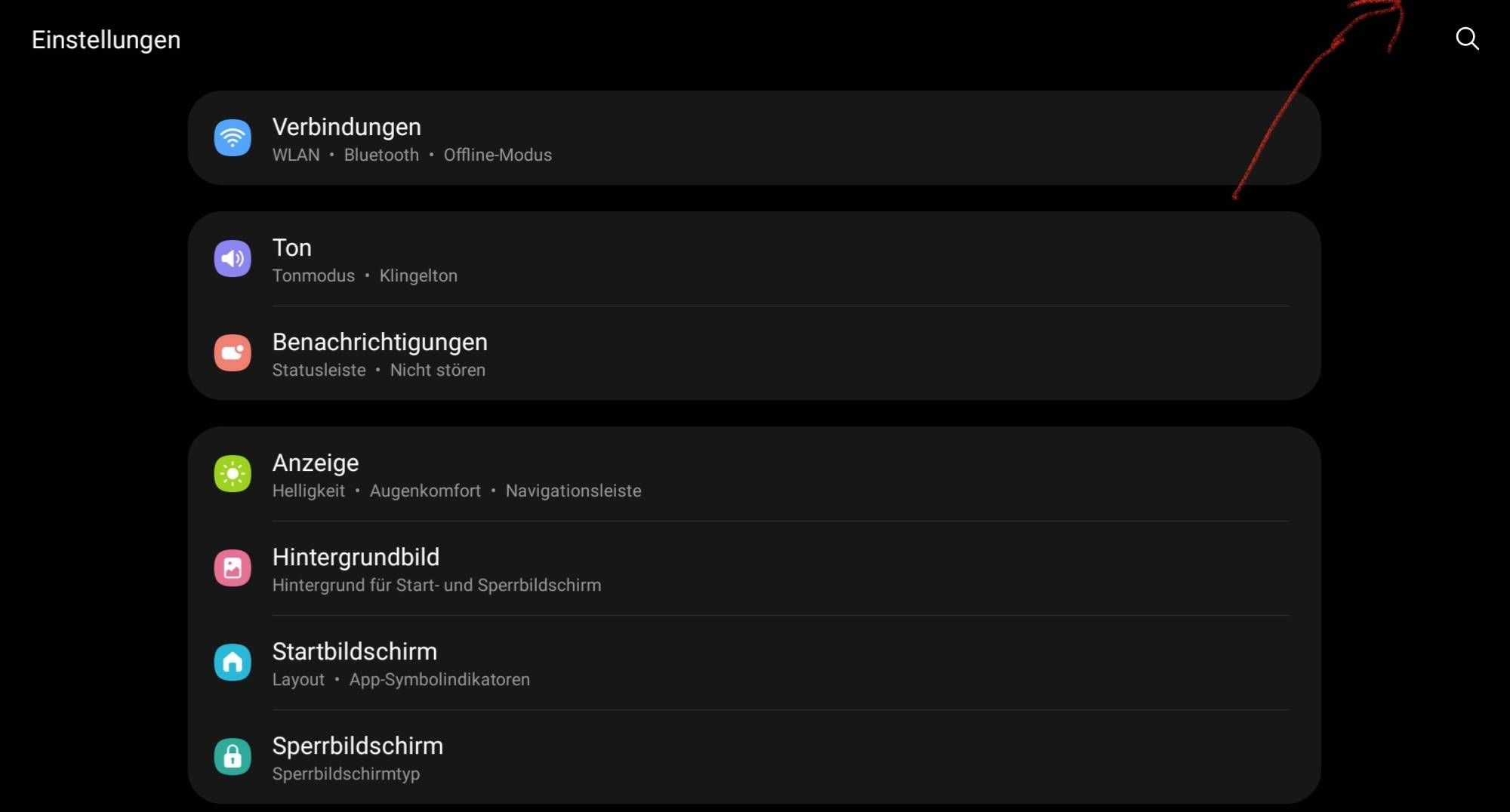The height and width of the screenshot is (812, 1510).
Task: Click the Einstellungen page title
Action: pyautogui.click(x=106, y=39)
